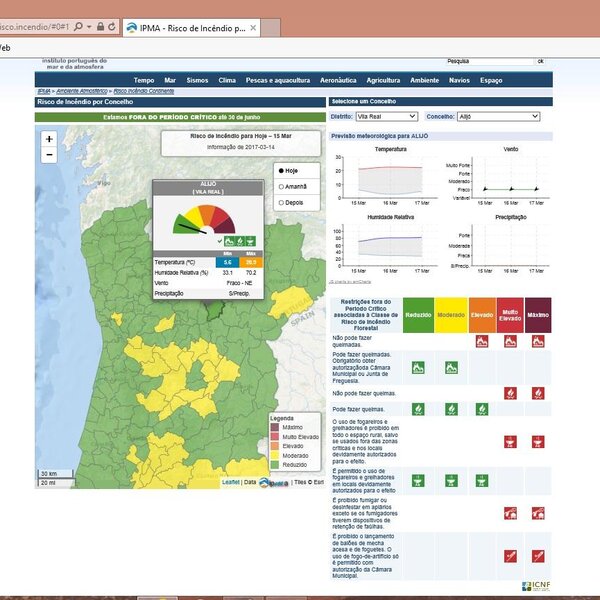The width and height of the screenshot is (600, 600).
Task: Open the Aeronáutica menu item
Action: (337, 80)
